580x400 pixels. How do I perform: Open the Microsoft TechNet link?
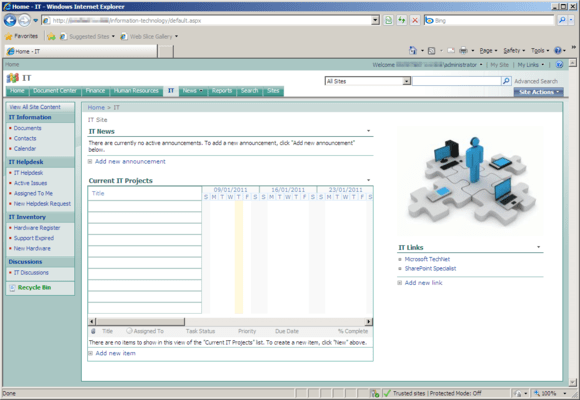point(427,259)
